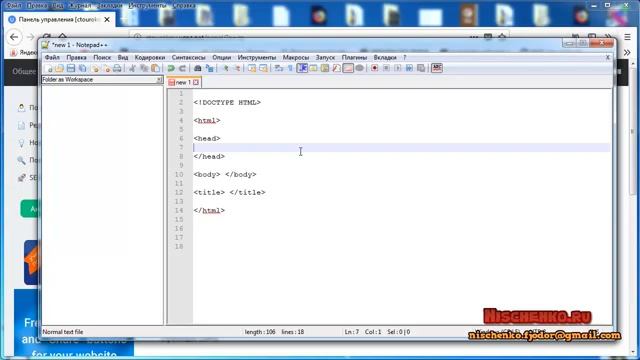Close the Firefox Панель управления tab
640x360 pixels.
[107, 19]
